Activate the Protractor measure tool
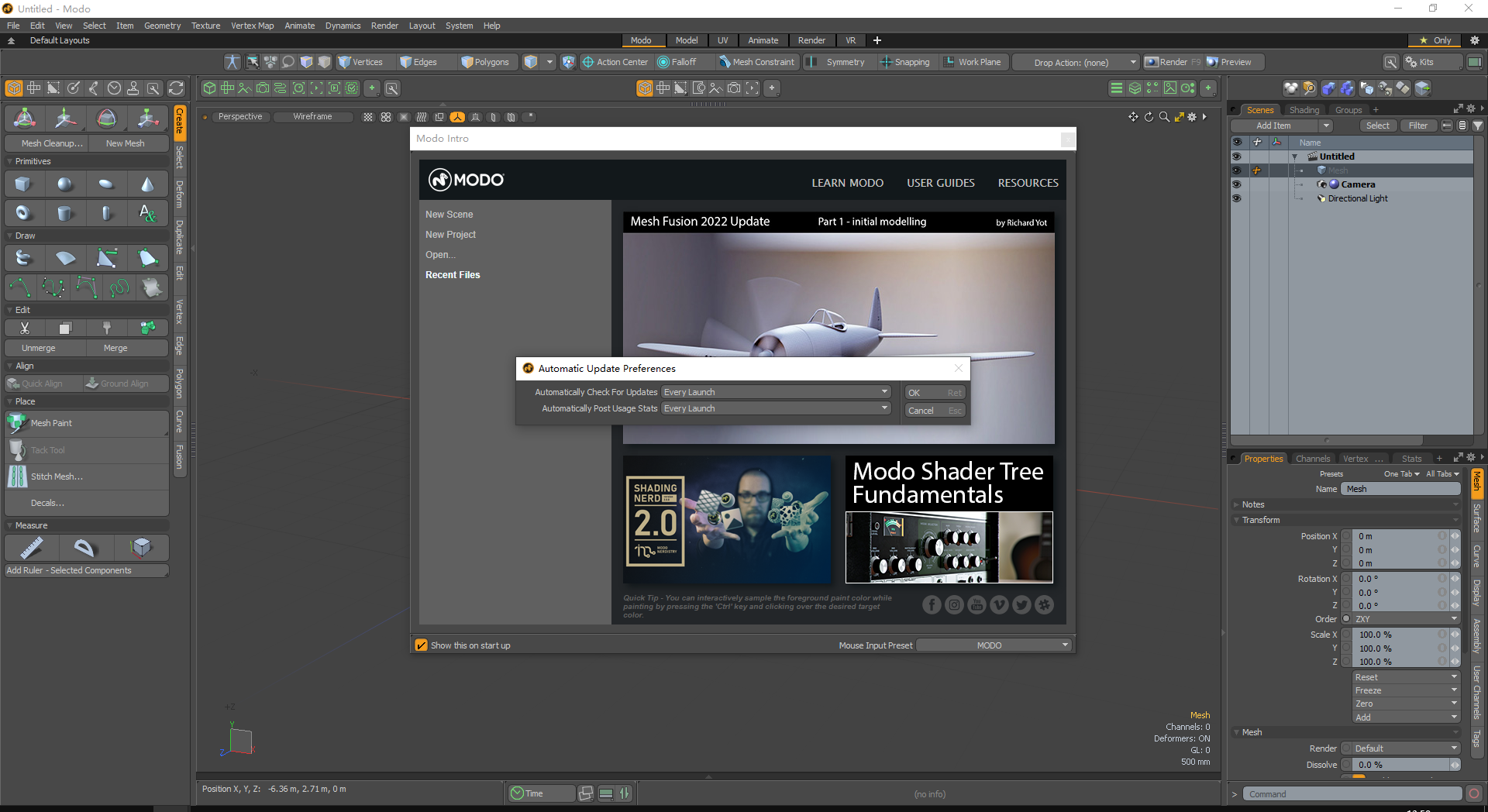The width and height of the screenshot is (1488, 812). click(84, 548)
